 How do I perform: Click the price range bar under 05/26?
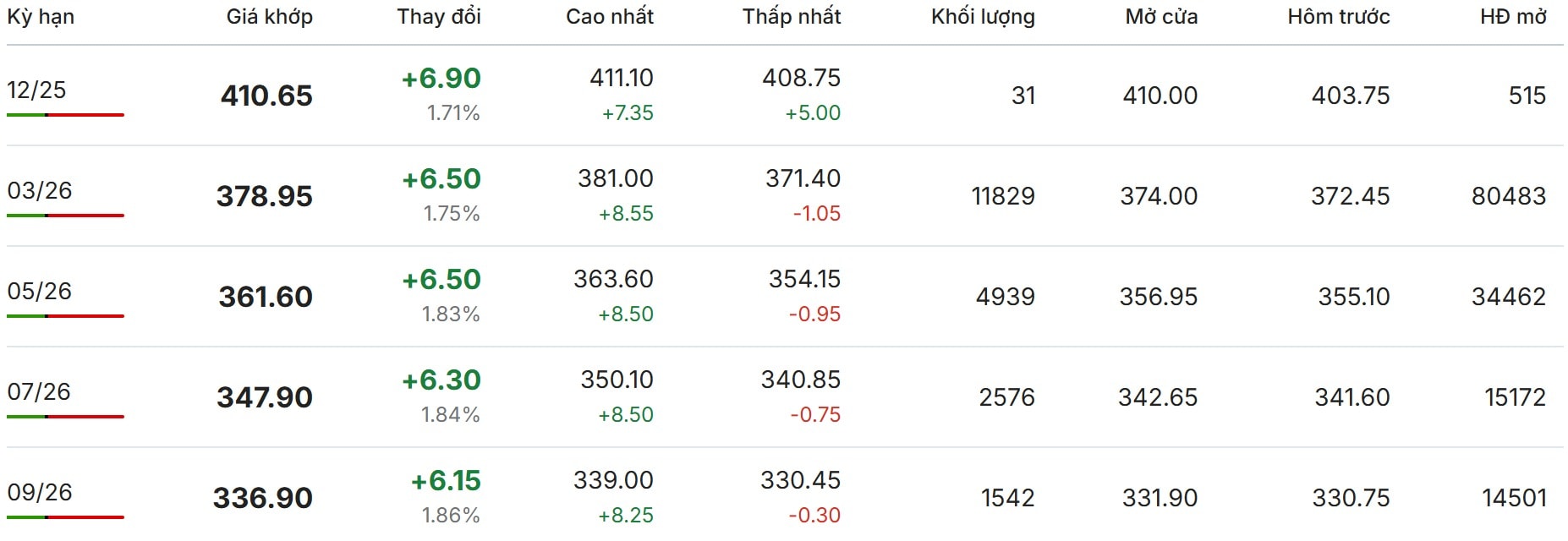pos(65,316)
